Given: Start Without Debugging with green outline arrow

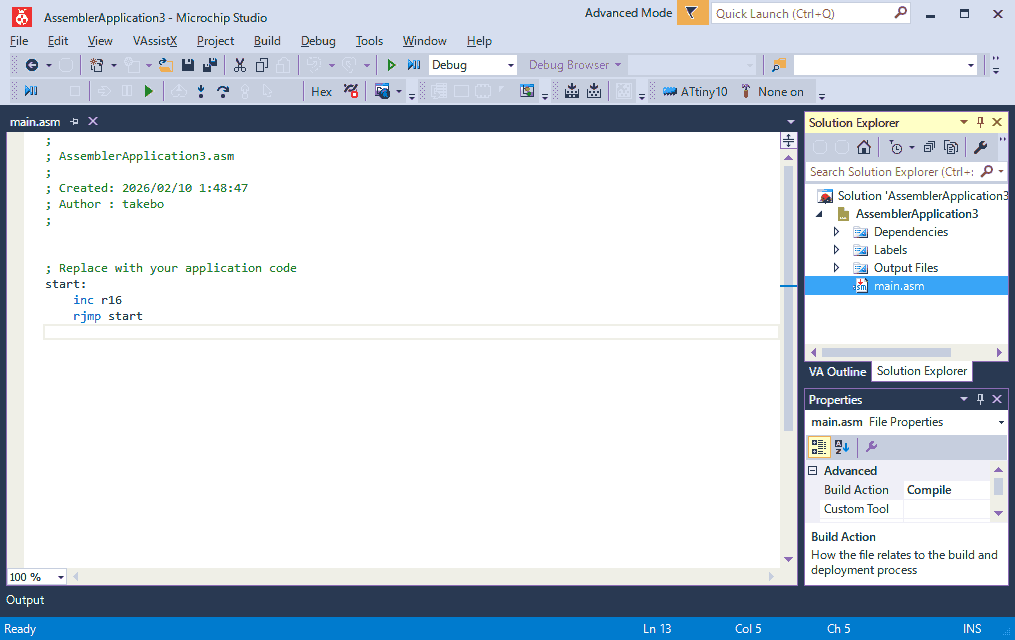Looking at the screenshot, I should click(391, 65).
